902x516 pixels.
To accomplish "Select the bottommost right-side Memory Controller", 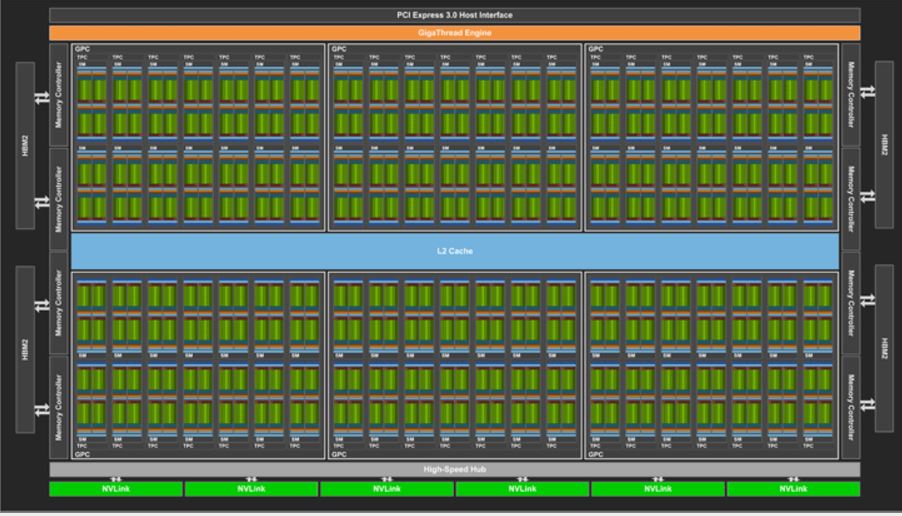I will tap(851, 408).
